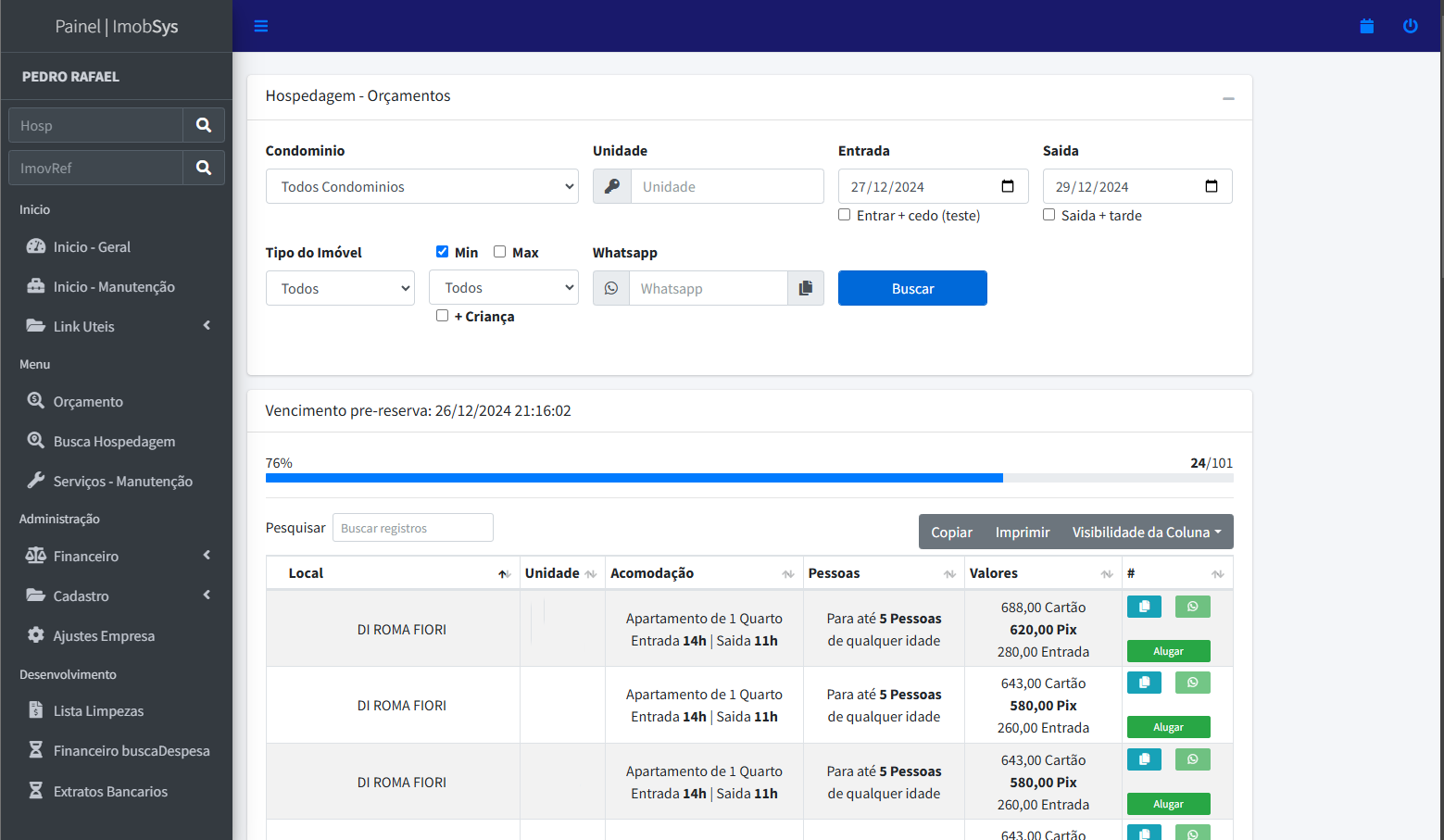1444x840 pixels.
Task: Click the search icon beside ImovRef field
Action: pos(204,168)
